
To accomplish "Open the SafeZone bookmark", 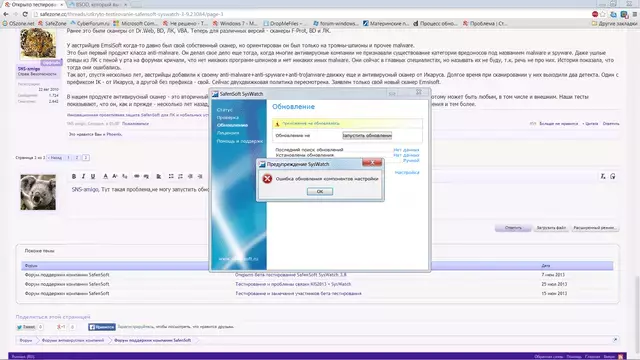I will 52,24.
